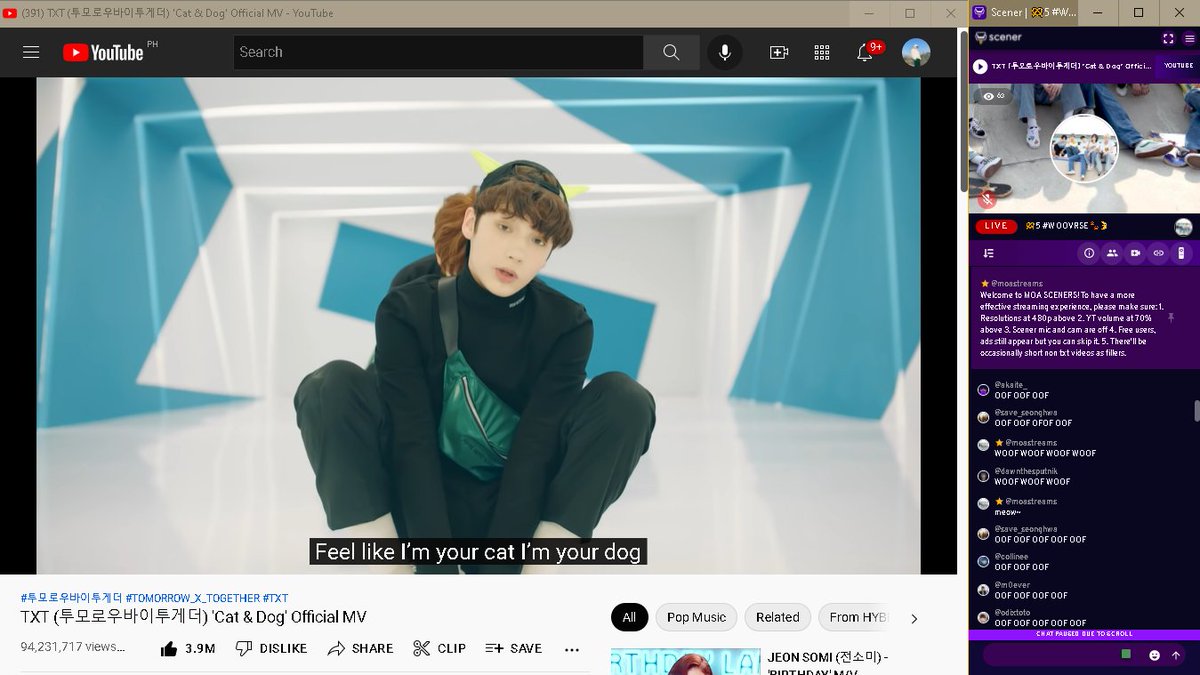Click the YOUTUBE service button in Scener
This screenshot has width=1200, height=675.
tap(1178, 66)
